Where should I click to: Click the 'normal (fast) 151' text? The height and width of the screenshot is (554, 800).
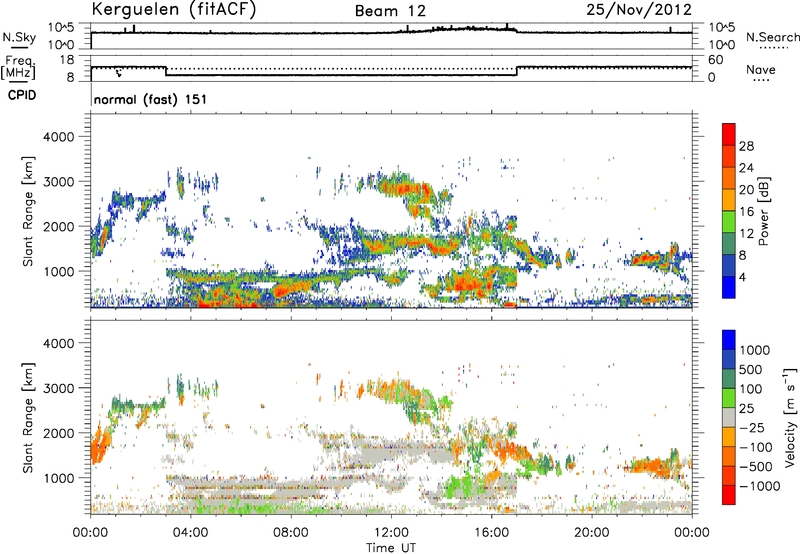[x=151, y=99]
